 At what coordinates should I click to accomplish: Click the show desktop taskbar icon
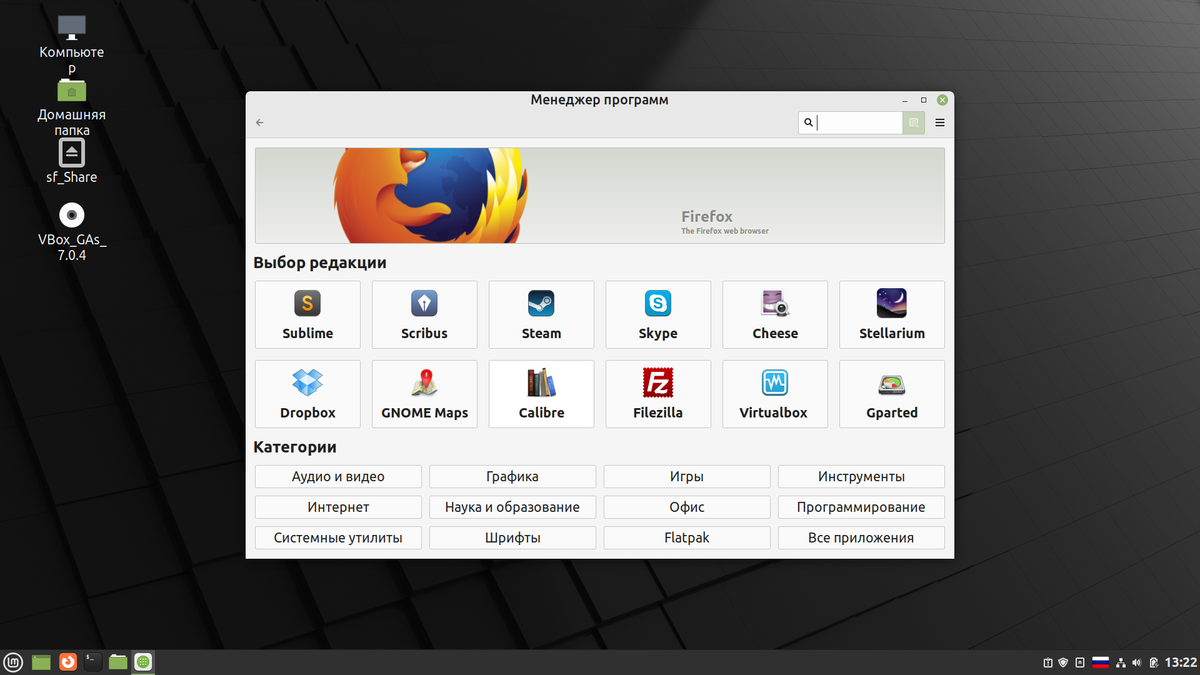point(41,661)
